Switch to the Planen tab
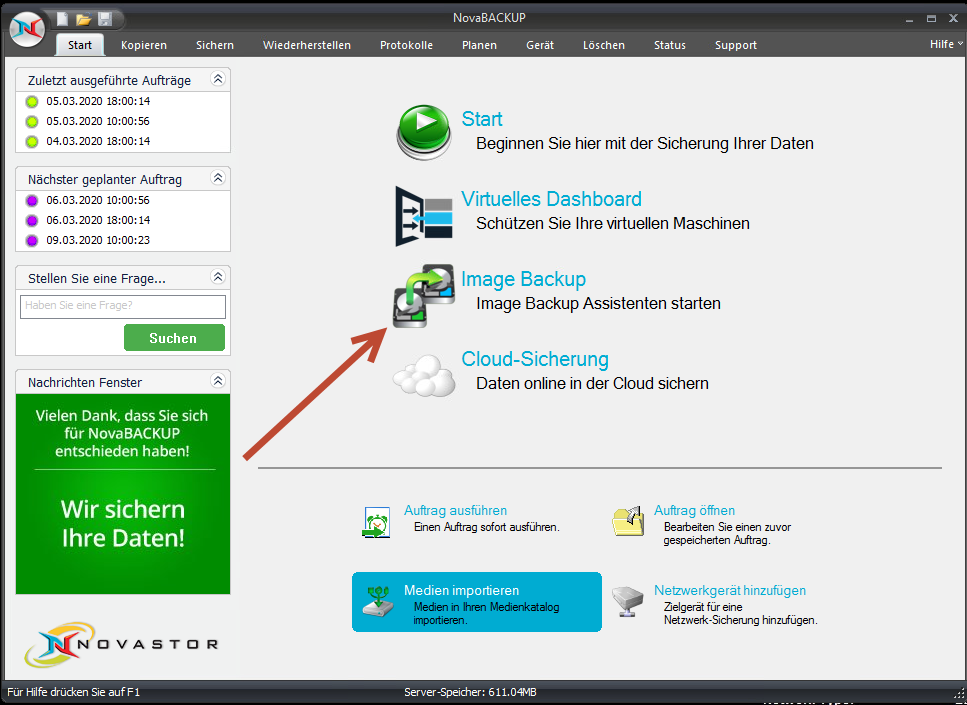The width and height of the screenshot is (967, 705). (479, 45)
